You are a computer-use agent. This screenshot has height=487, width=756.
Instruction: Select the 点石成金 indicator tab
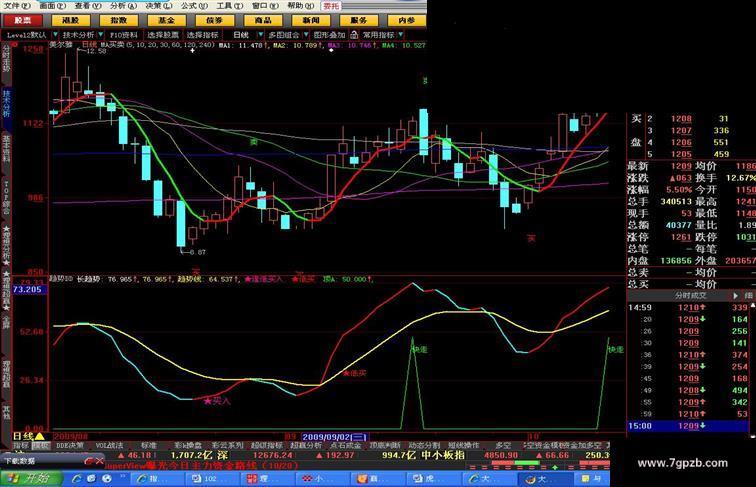click(x=345, y=446)
